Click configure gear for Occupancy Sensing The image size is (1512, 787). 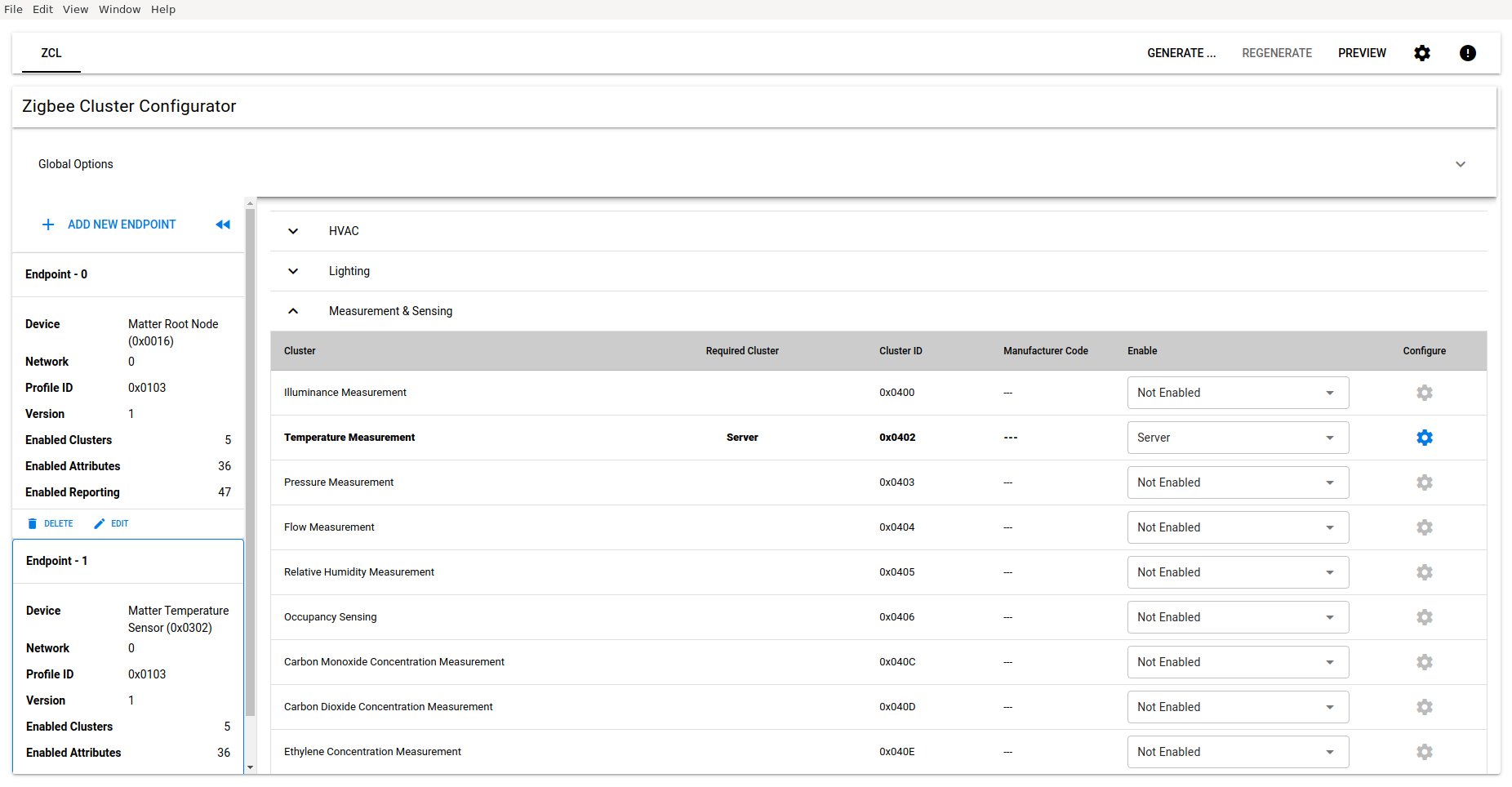(x=1424, y=617)
